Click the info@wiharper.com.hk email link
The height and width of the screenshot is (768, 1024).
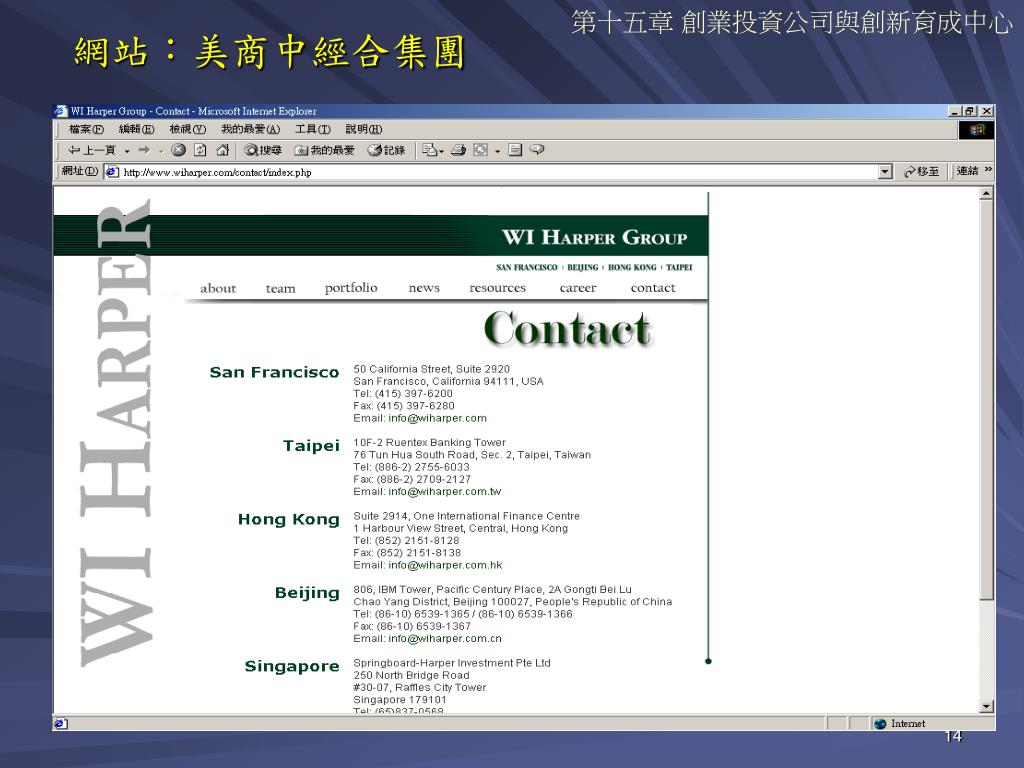[x=445, y=566]
